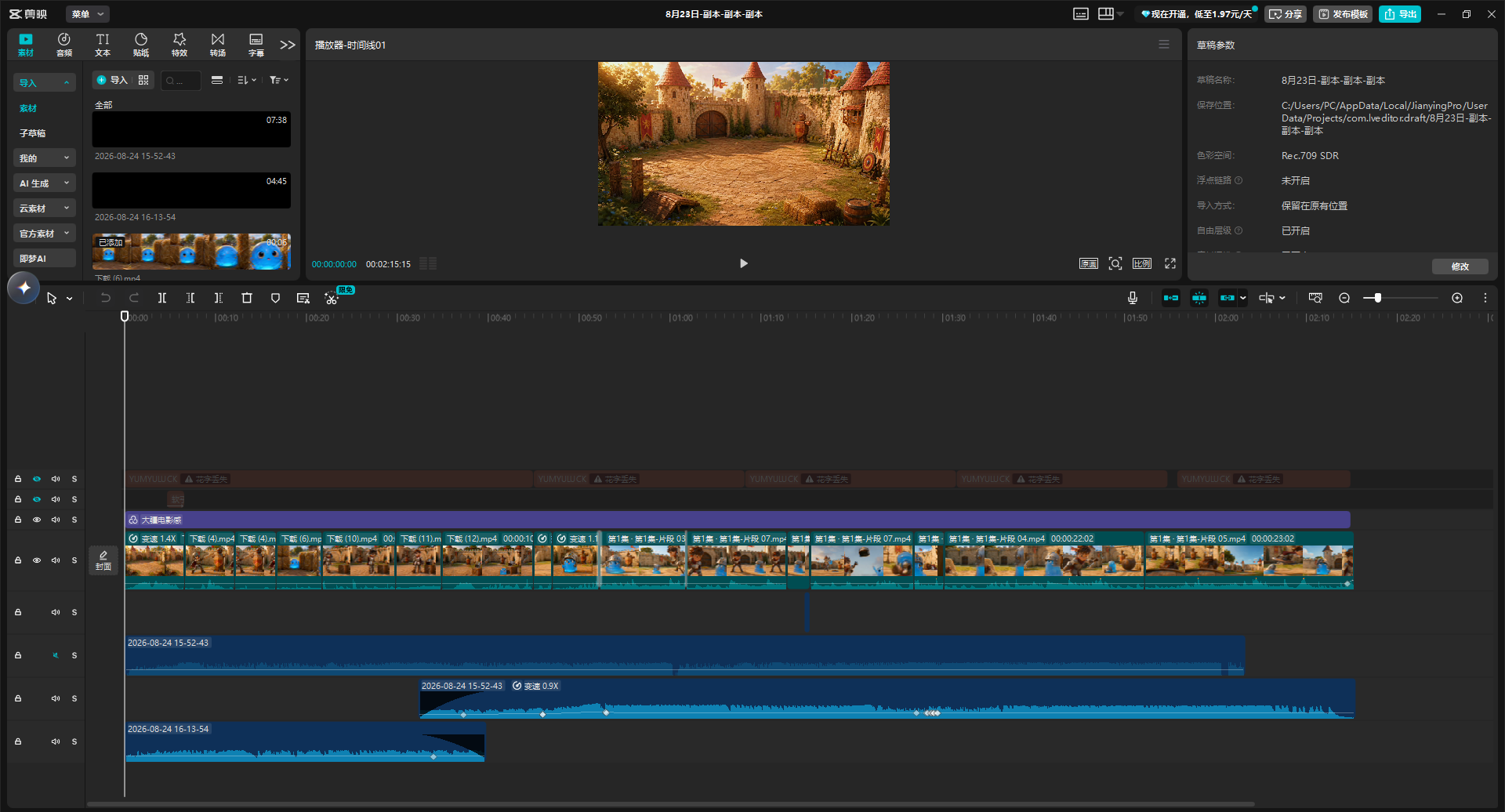This screenshot has width=1505, height=812.
Task: Switch to the 转场 transitions tab
Action: (218, 45)
